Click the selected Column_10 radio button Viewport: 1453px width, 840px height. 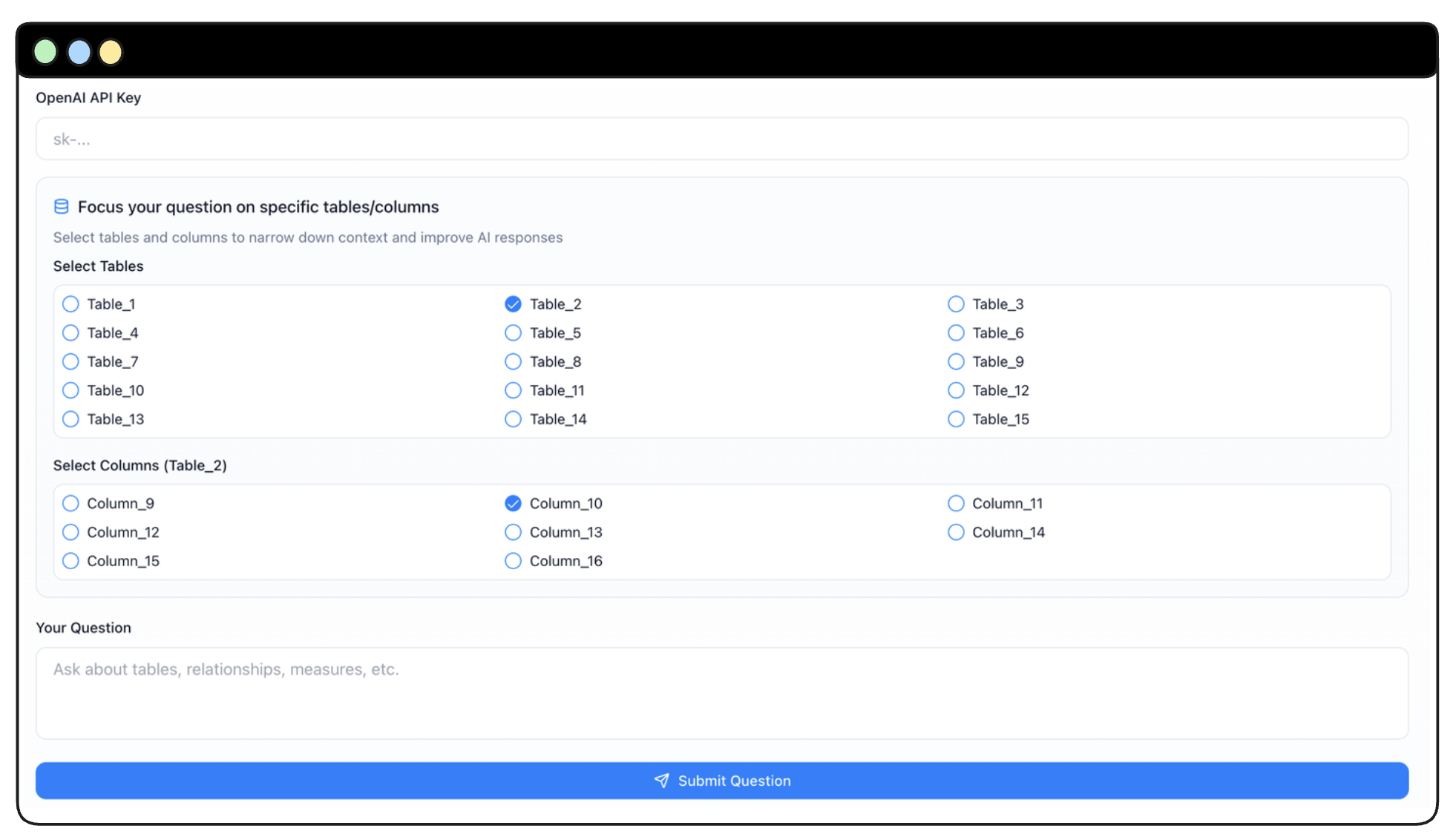[x=513, y=503]
